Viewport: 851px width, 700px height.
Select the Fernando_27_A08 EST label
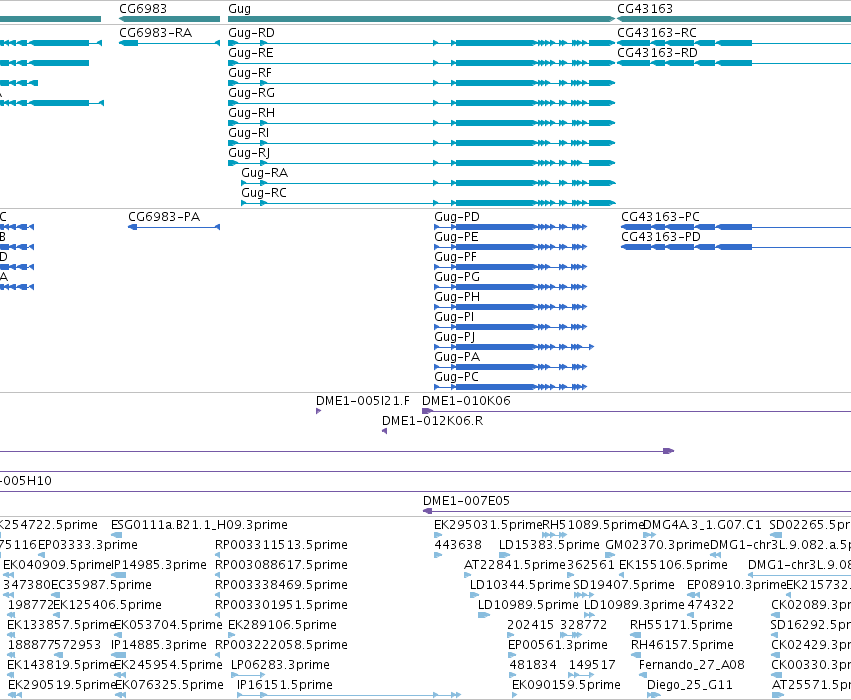(691, 665)
